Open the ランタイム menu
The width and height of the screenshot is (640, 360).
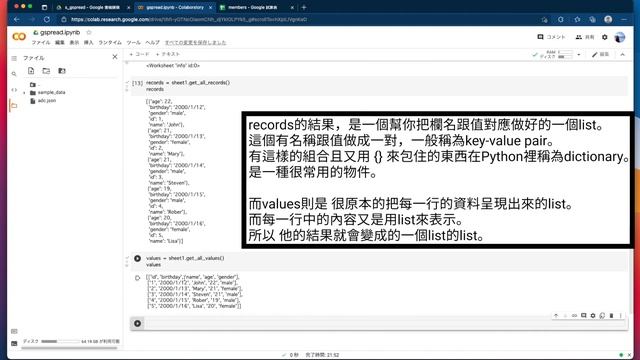click(x=110, y=42)
